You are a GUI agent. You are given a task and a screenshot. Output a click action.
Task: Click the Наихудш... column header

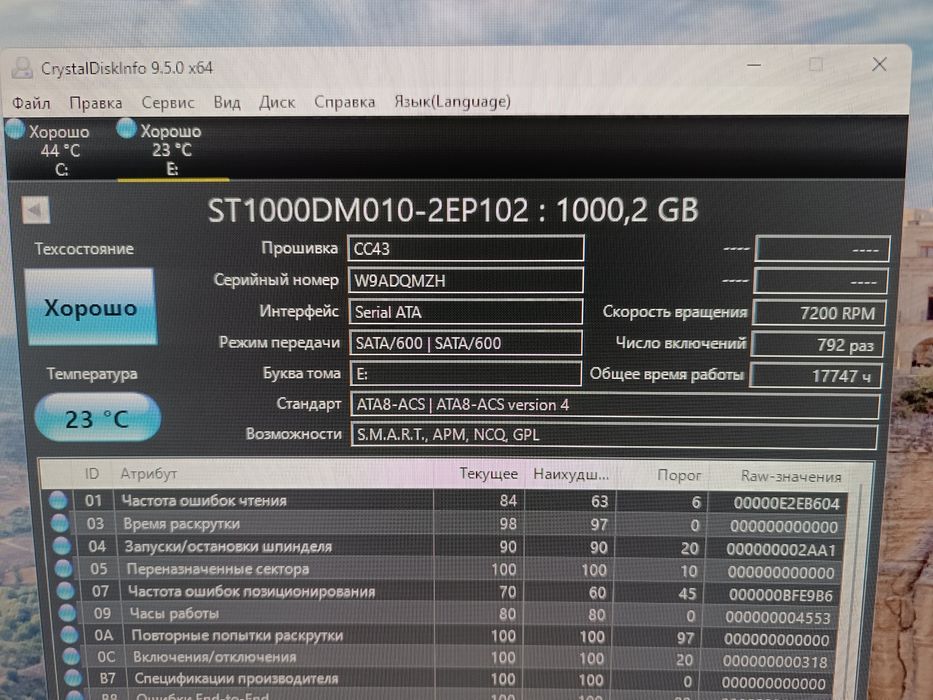(571, 475)
